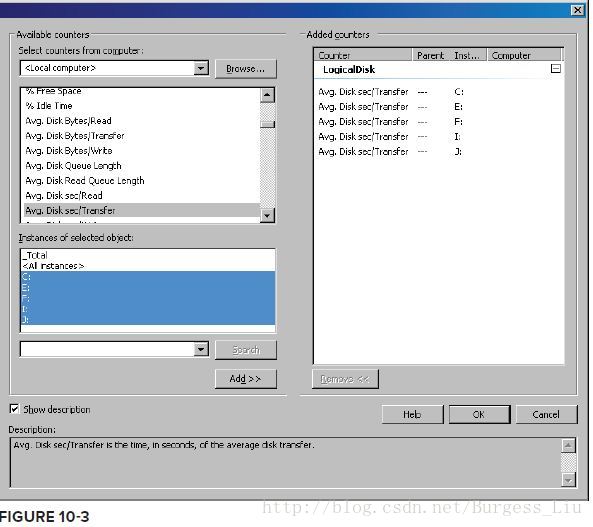Screen dimensions: 593x527
Task: Select the E: instance in the instances list
Action: click(x=148, y=288)
